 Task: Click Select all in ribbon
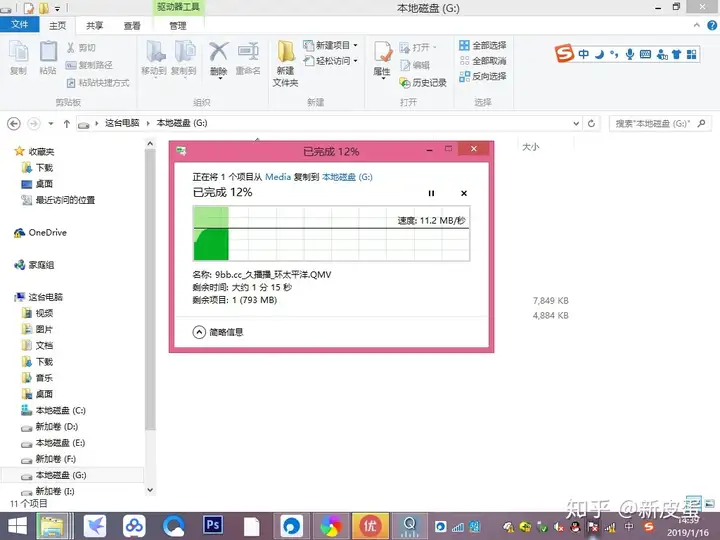[x=483, y=45]
